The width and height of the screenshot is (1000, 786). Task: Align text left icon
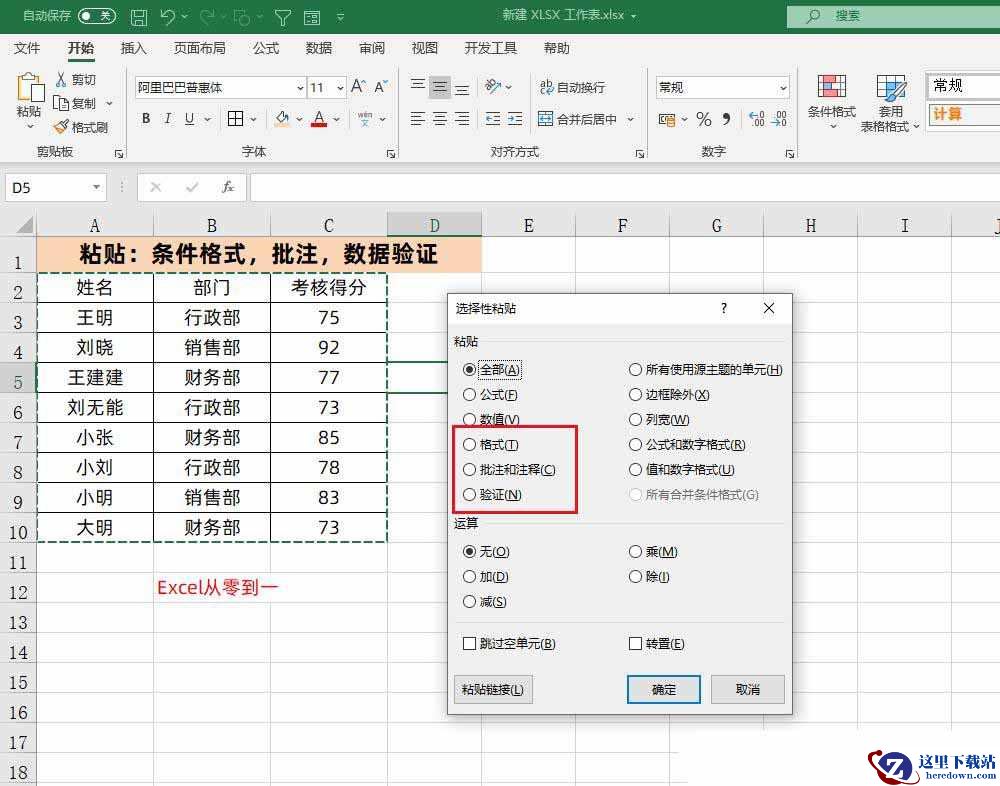pos(418,119)
